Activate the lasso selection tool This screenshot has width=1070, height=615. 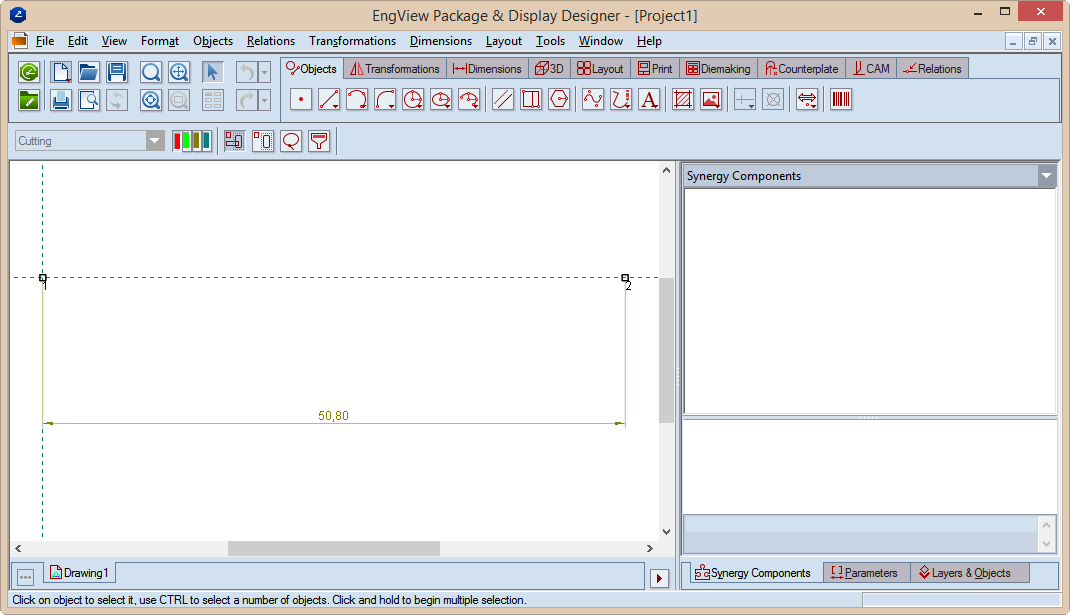pos(291,141)
